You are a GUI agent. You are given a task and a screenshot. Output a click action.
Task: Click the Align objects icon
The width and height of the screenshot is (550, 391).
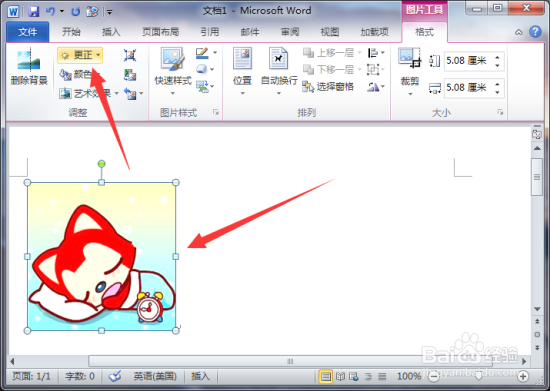[373, 53]
